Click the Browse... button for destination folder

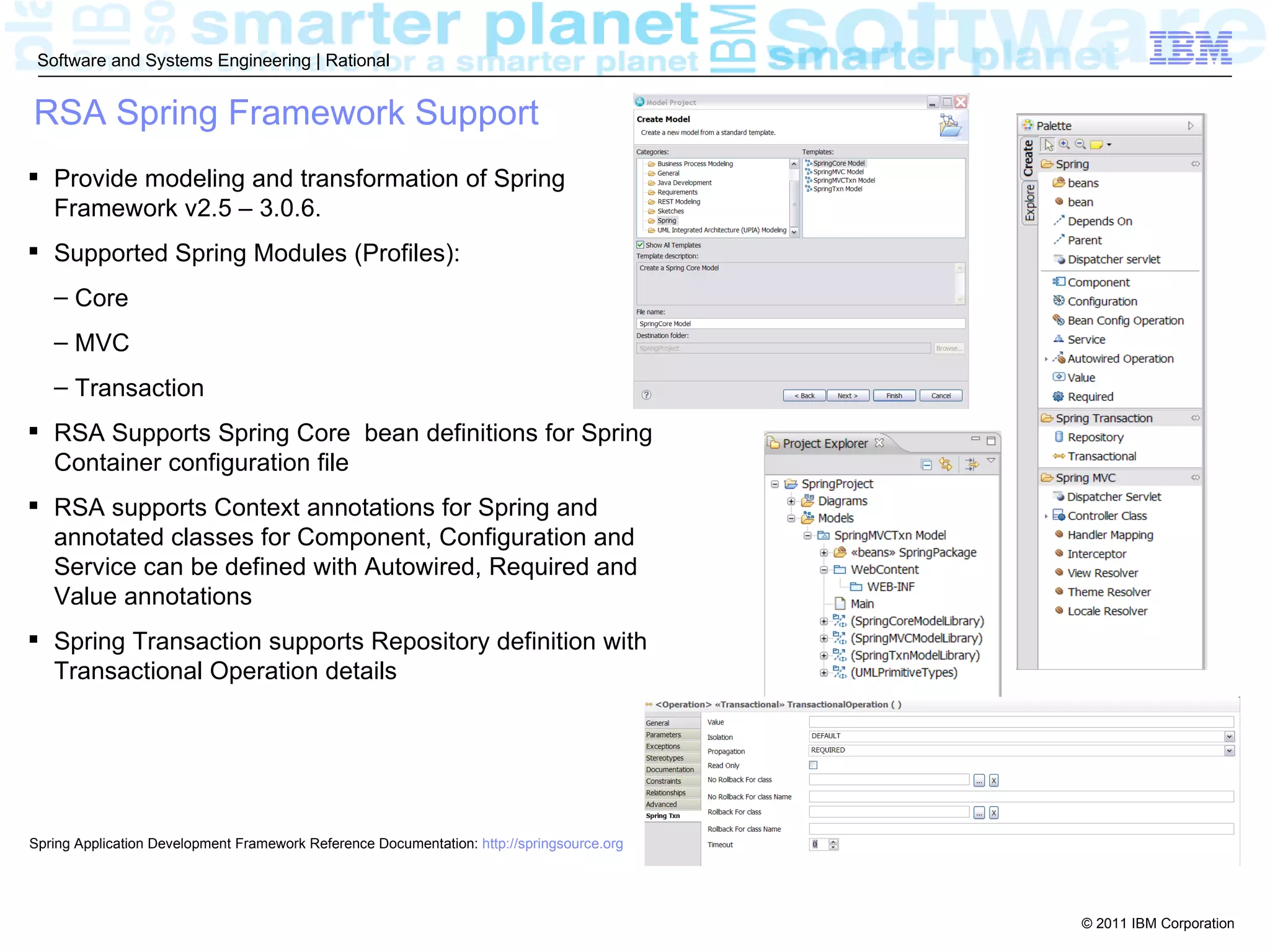pos(949,348)
